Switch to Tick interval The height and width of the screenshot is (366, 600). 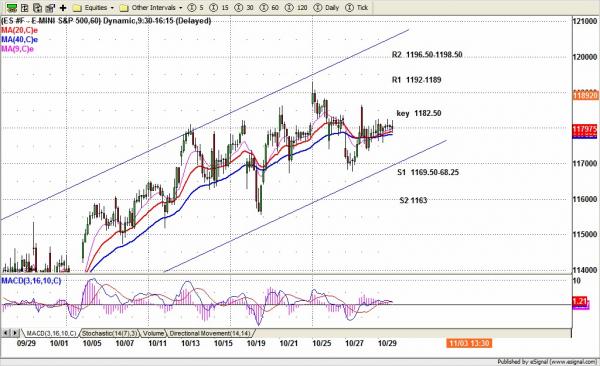(x=356, y=7)
